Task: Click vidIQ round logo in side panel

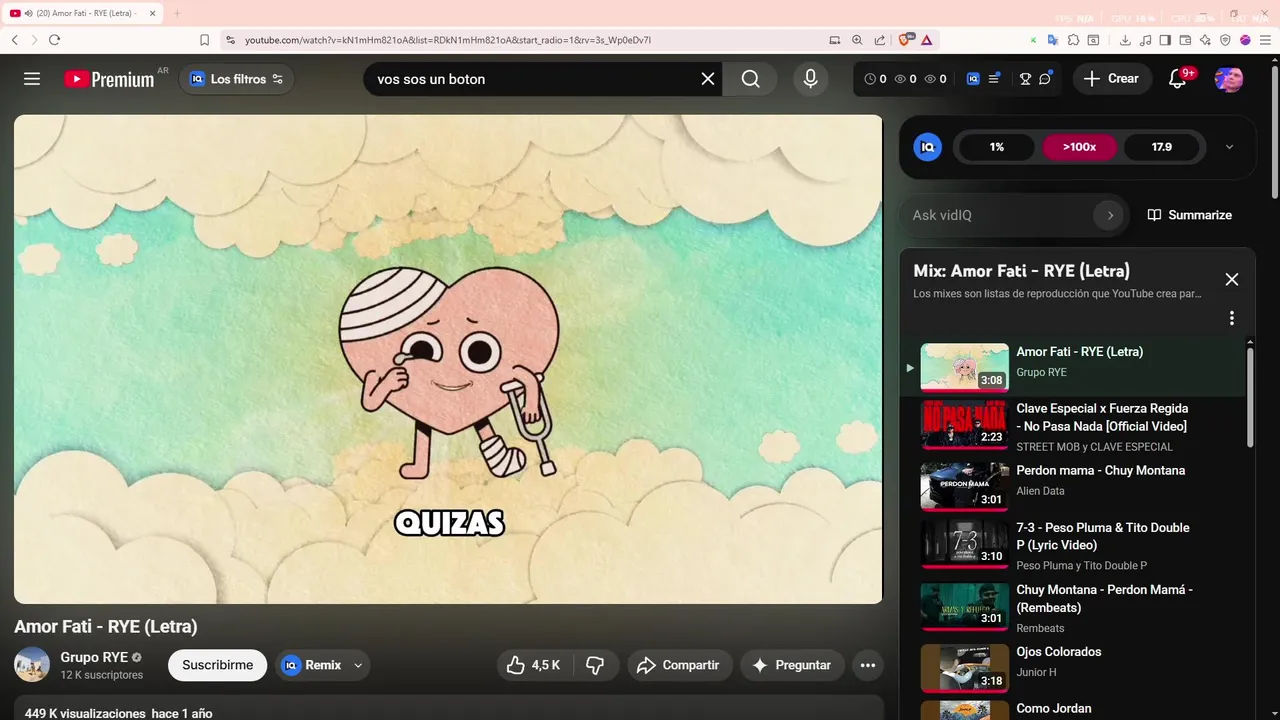Action: coord(928,147)
